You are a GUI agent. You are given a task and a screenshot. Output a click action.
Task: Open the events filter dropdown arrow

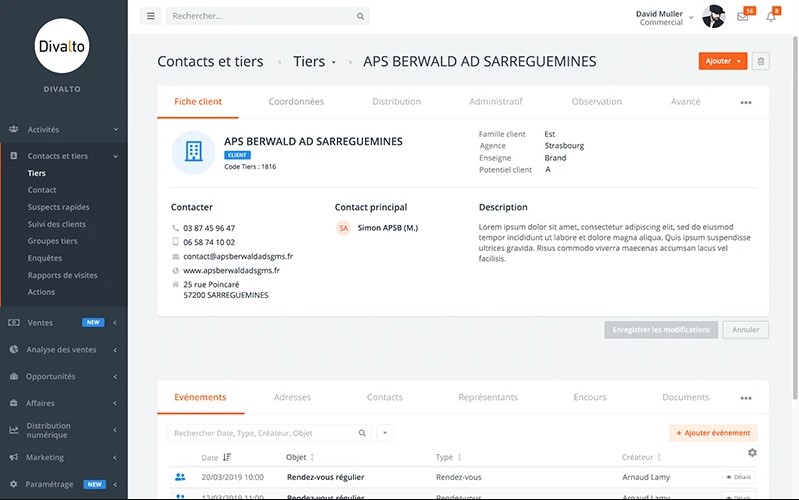385,433
